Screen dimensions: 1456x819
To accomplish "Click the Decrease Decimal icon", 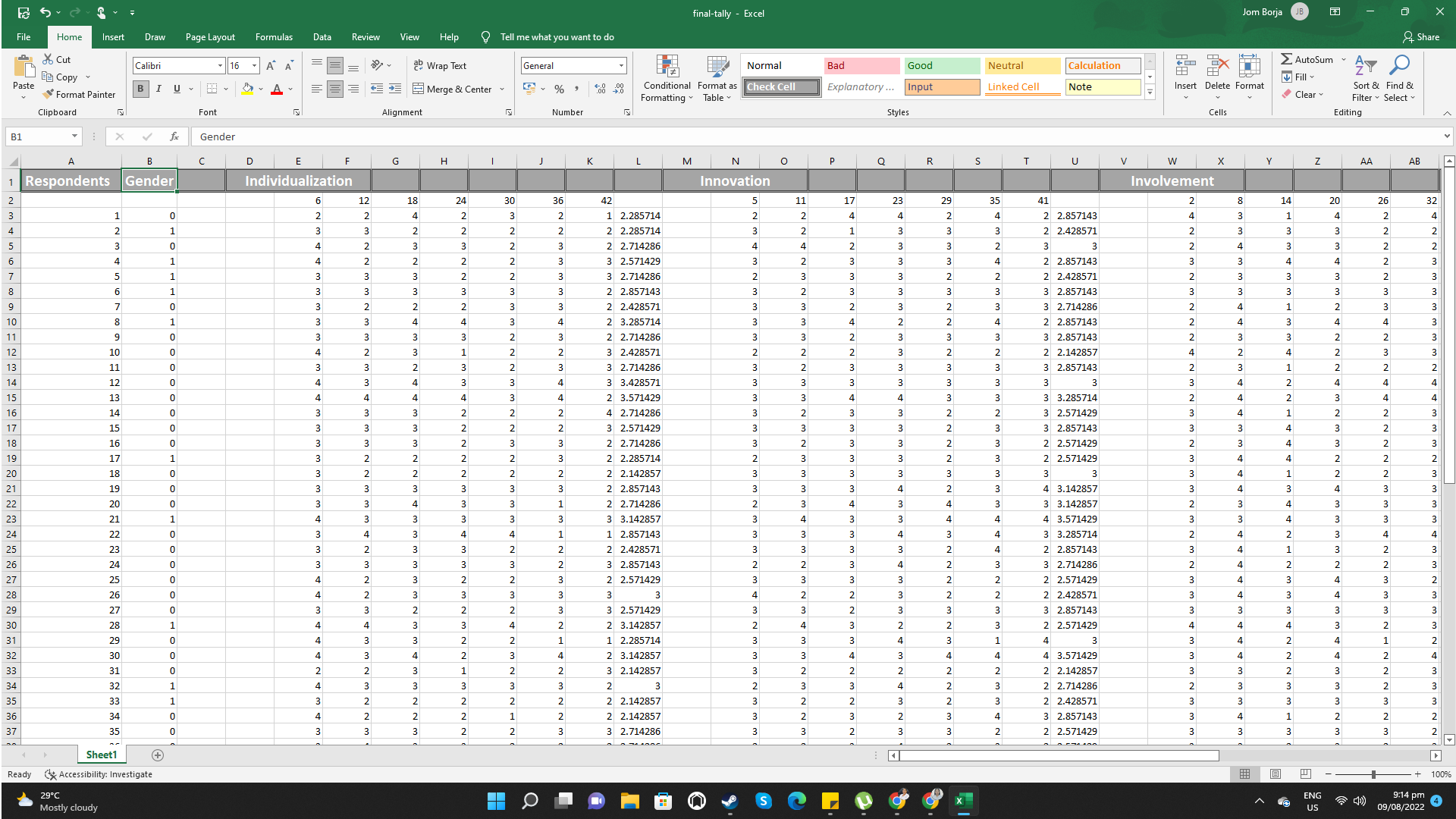I will [x=619, y=89].
